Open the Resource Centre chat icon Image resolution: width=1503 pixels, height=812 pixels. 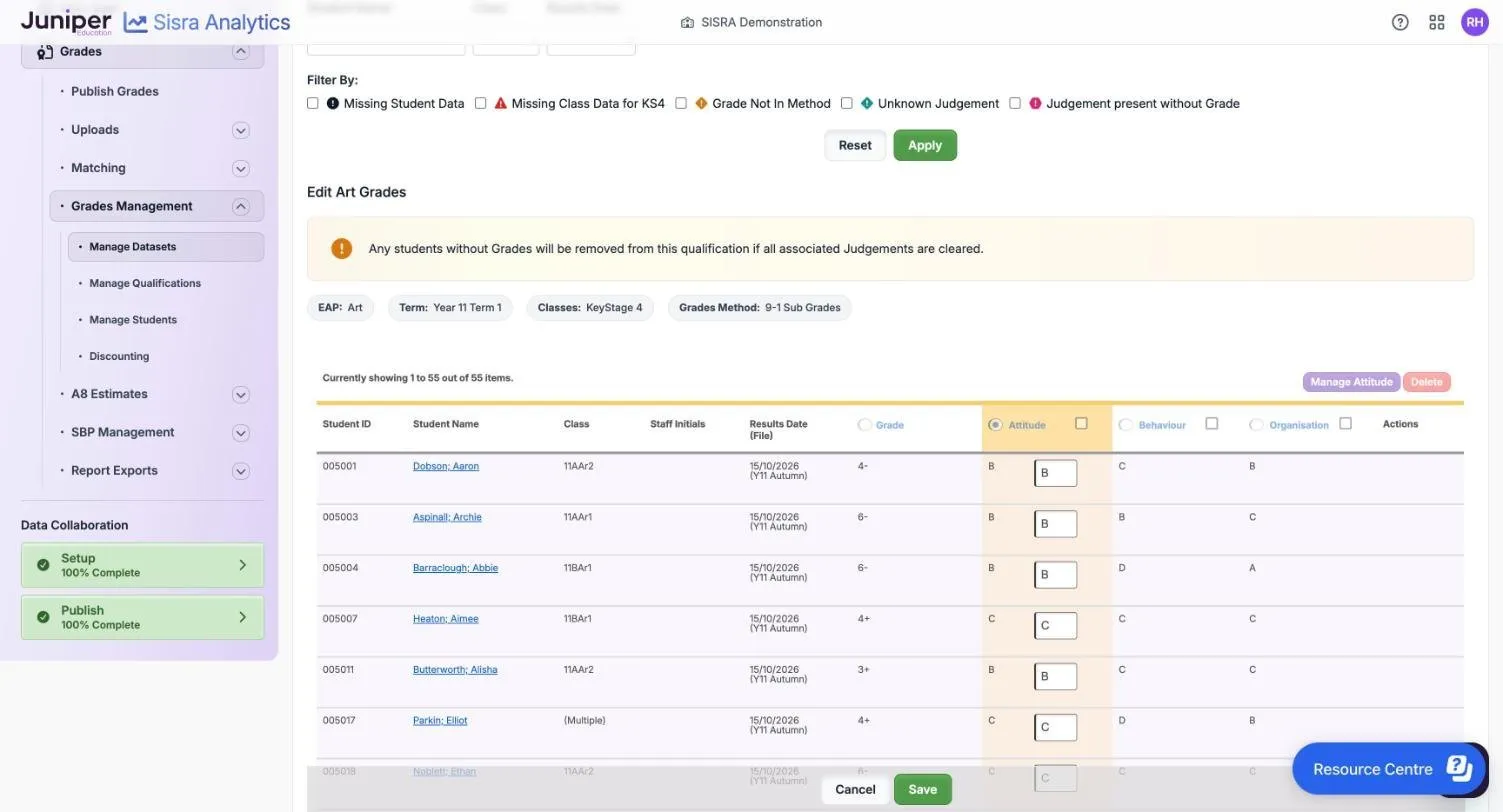click(1458, 769)
